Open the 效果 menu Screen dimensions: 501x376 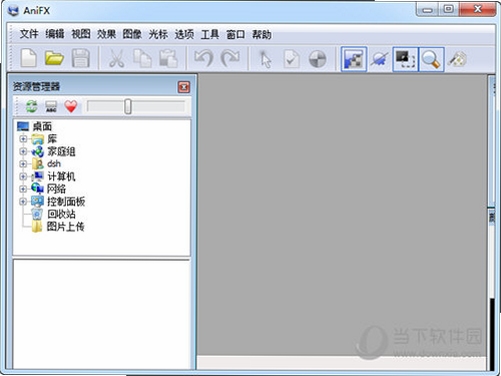pos(107,34)
